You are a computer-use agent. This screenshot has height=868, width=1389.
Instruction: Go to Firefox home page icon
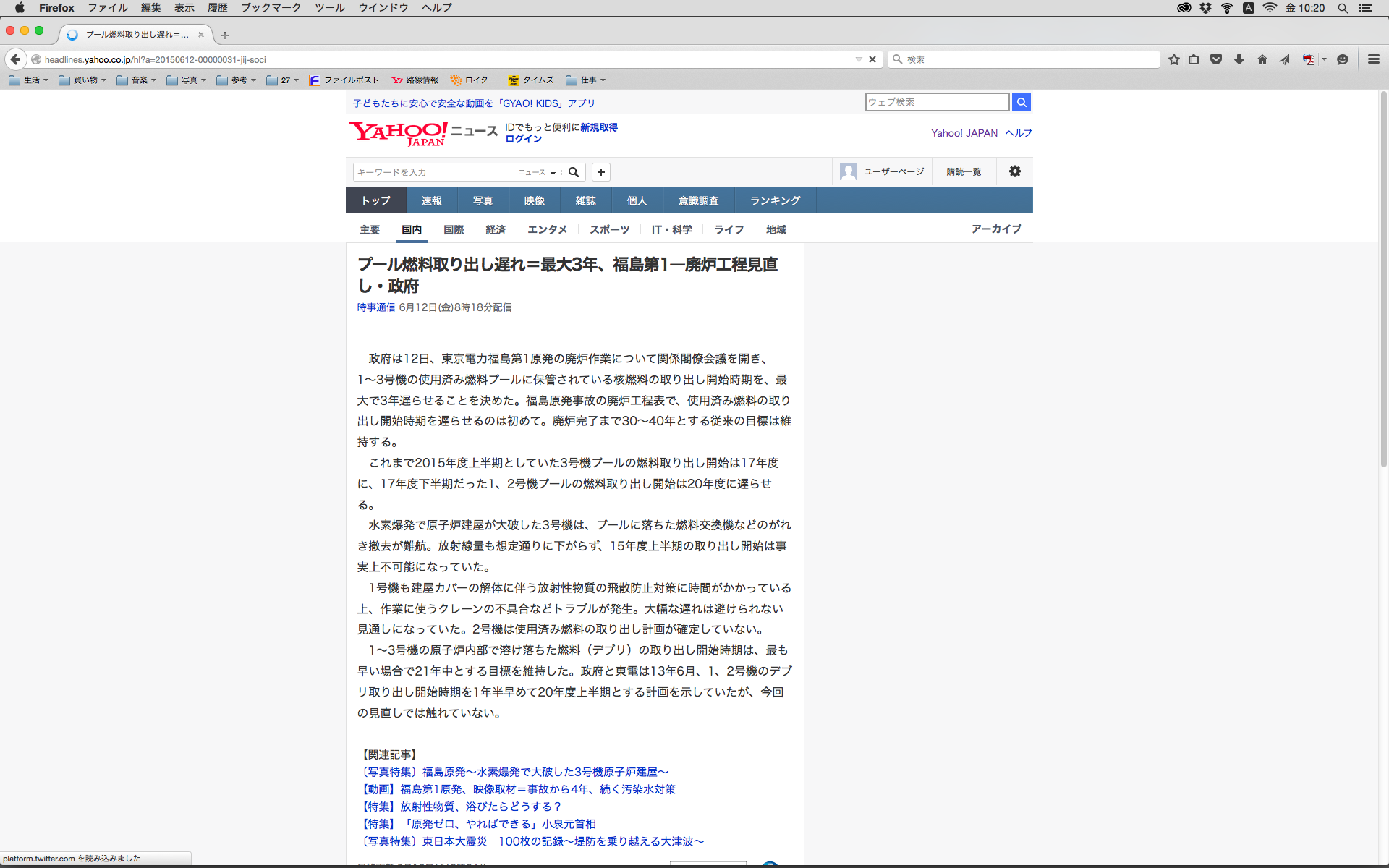pyautogui.click(x=1262, y=59)
